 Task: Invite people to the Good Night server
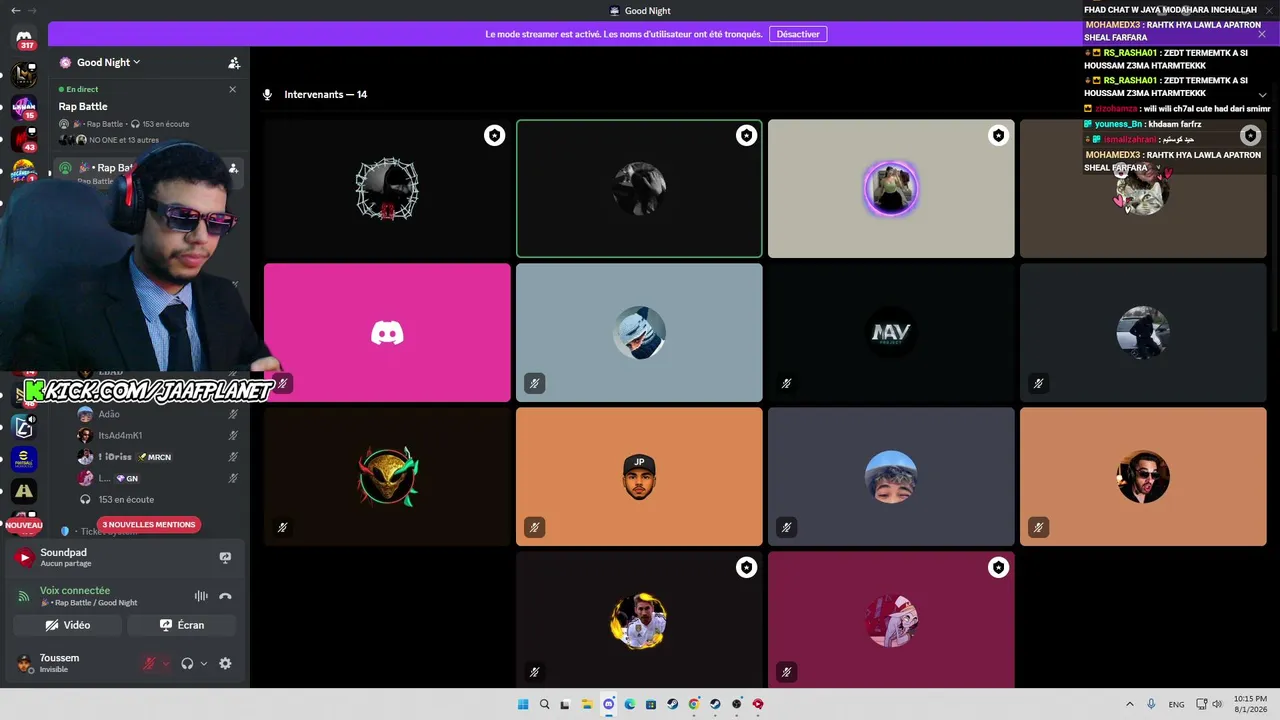234,63
